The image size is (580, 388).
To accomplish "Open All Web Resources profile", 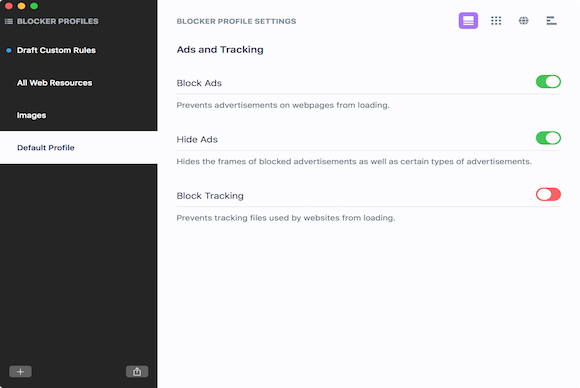I will [54, 83].
